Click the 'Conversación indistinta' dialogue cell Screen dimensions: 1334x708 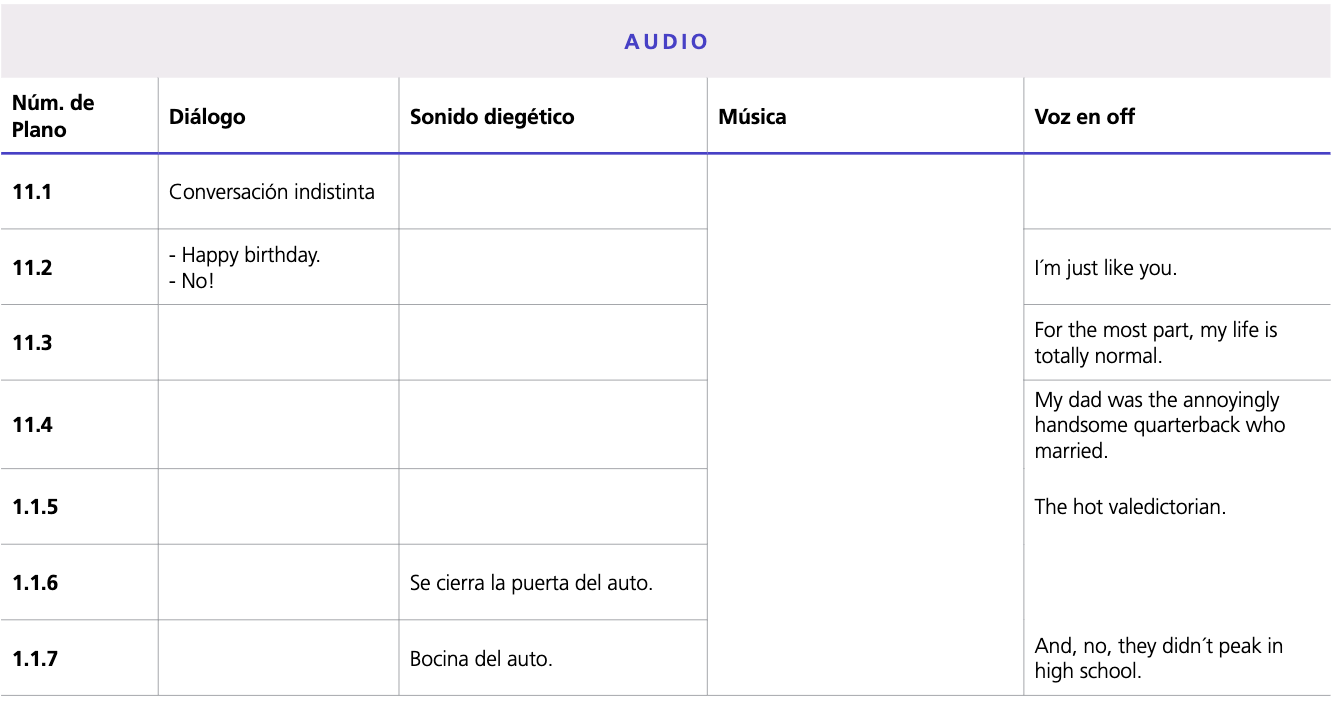pyautogui.click(x=272, y=192)
